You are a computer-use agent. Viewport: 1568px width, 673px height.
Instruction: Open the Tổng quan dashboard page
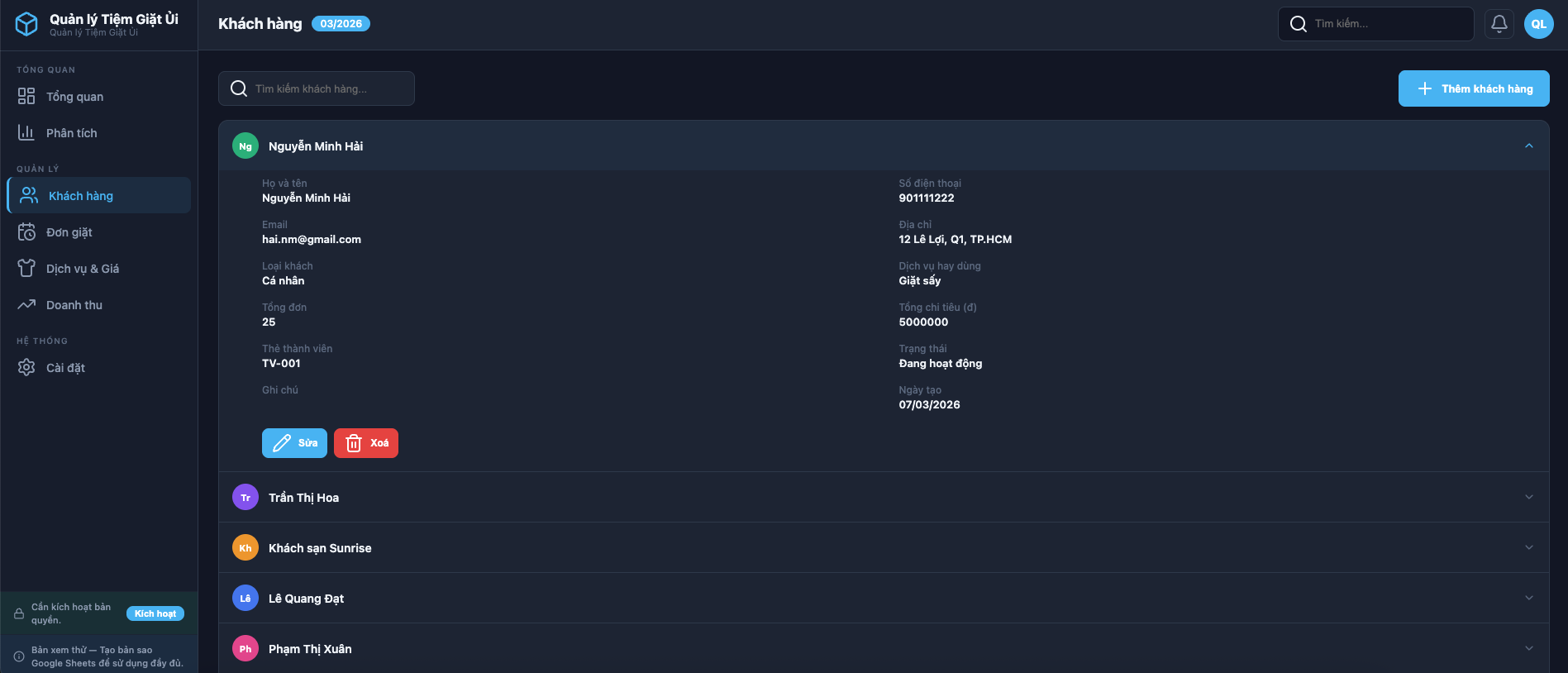click(74, 97)
